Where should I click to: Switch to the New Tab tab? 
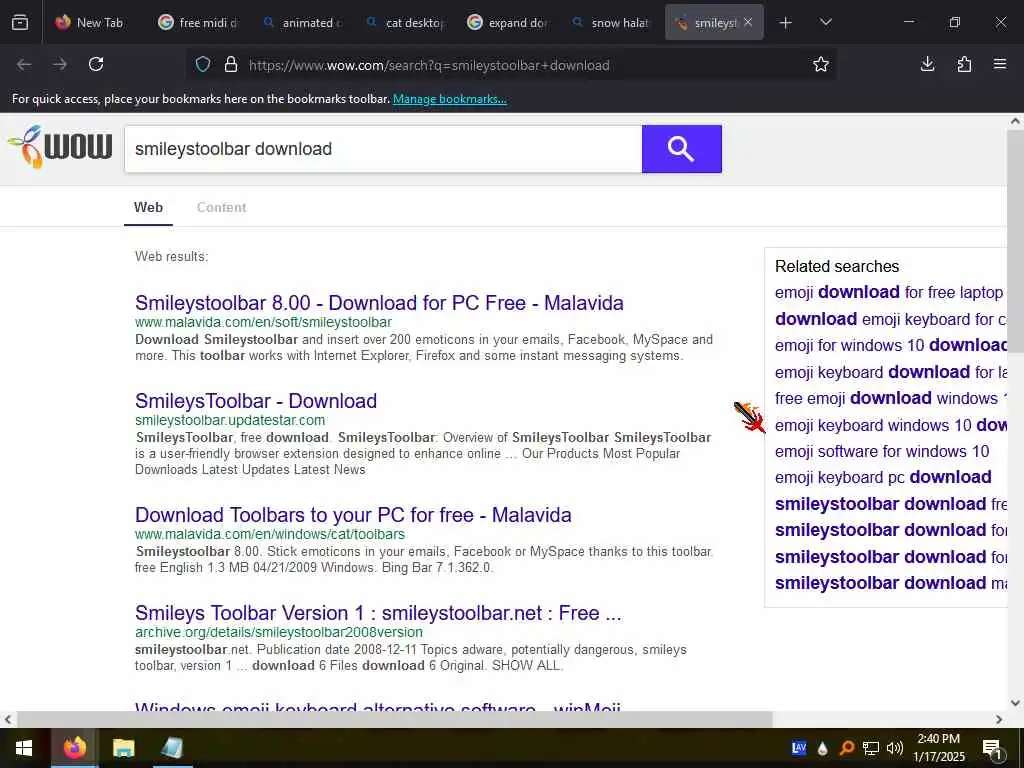(91, 22)
